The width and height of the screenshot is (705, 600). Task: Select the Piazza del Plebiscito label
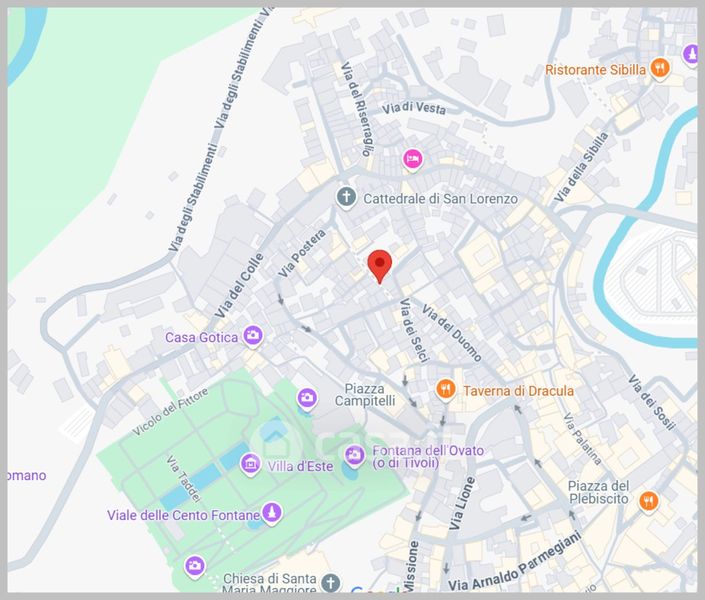(x=598, y=492)
